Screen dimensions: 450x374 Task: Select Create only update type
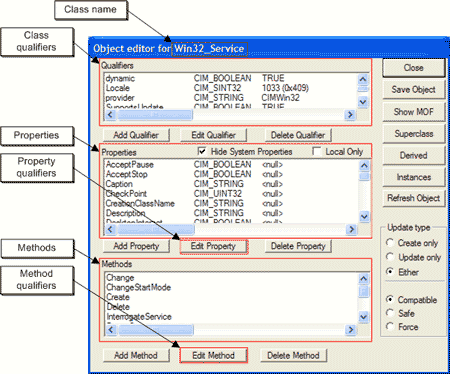(390, 243)
